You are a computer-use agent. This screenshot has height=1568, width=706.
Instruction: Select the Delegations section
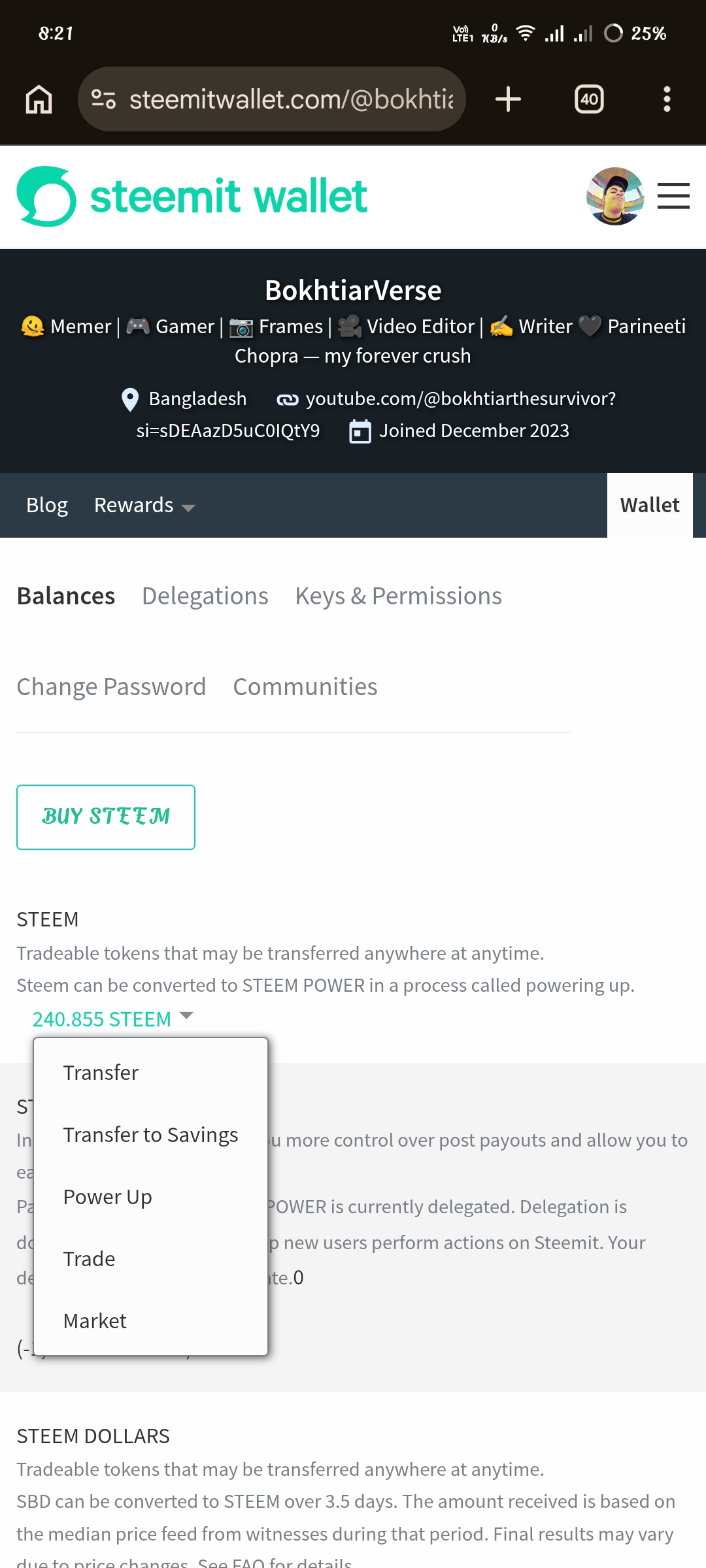[x=205, y=596]
